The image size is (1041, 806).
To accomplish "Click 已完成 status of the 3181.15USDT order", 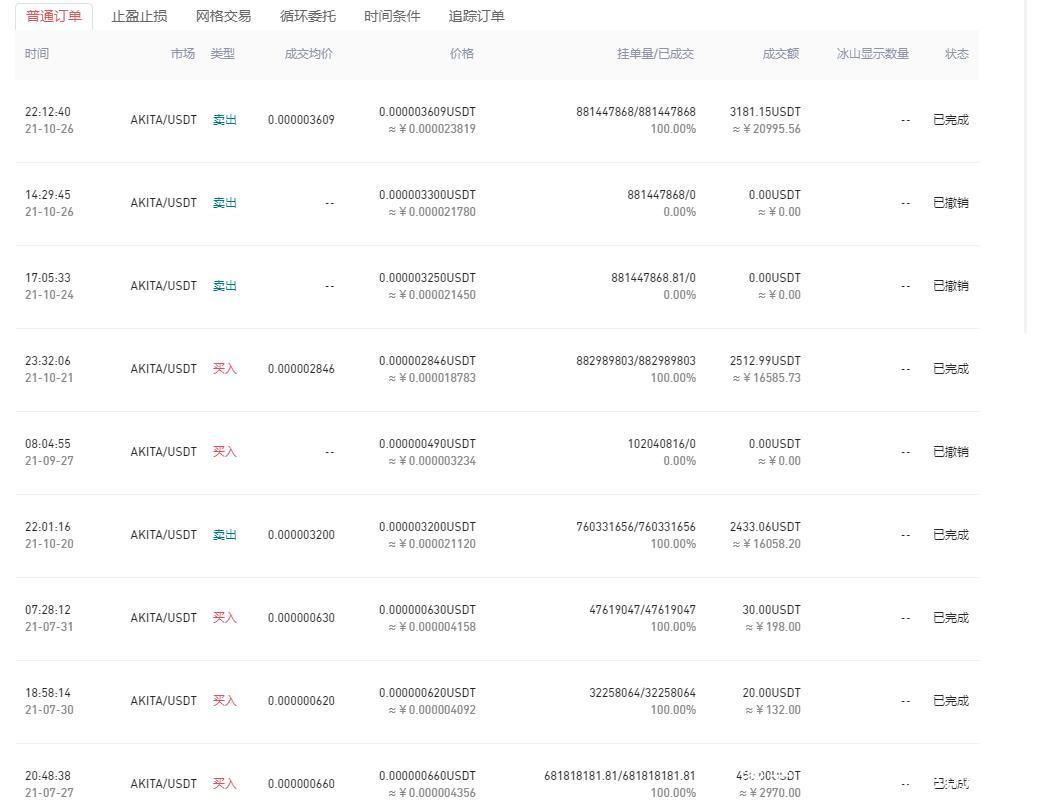I will pos(950,120).
